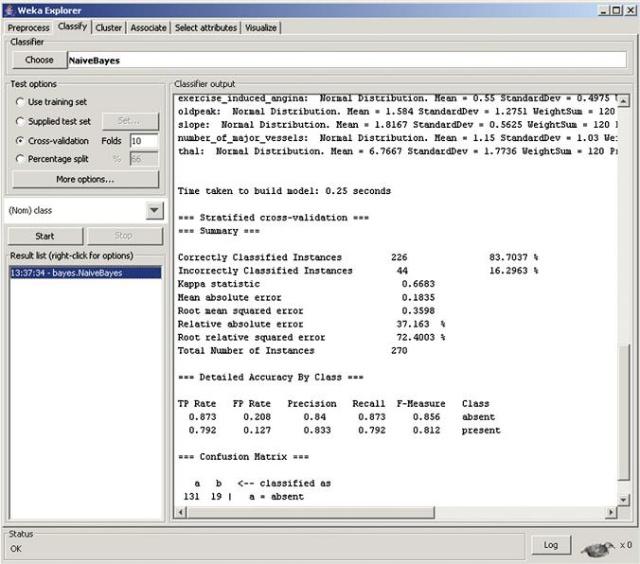Click the Root mean squared error line
640x564 pixels.
(306, 311)
